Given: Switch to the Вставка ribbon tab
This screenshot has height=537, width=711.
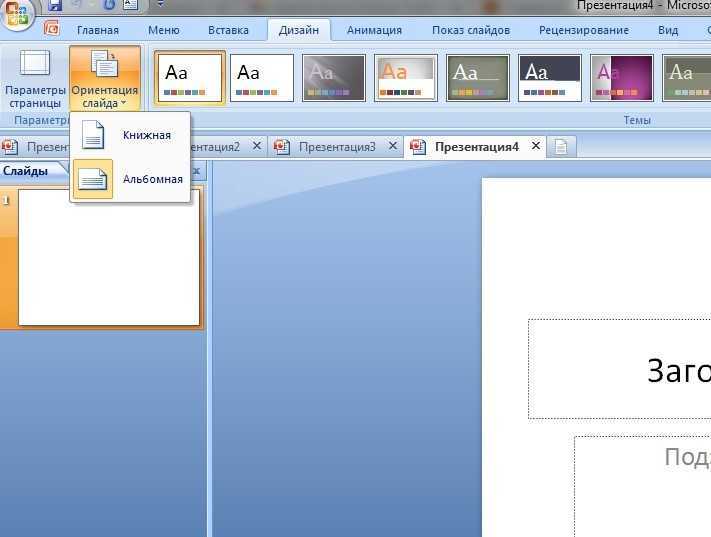Looking at the screenshot, I should click(228, 30).
